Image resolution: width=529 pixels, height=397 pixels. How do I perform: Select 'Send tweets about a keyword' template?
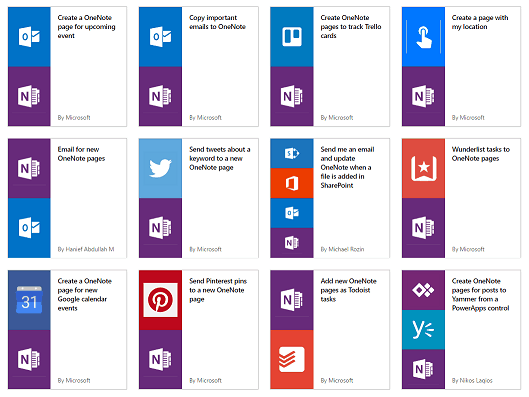(220, 158)
